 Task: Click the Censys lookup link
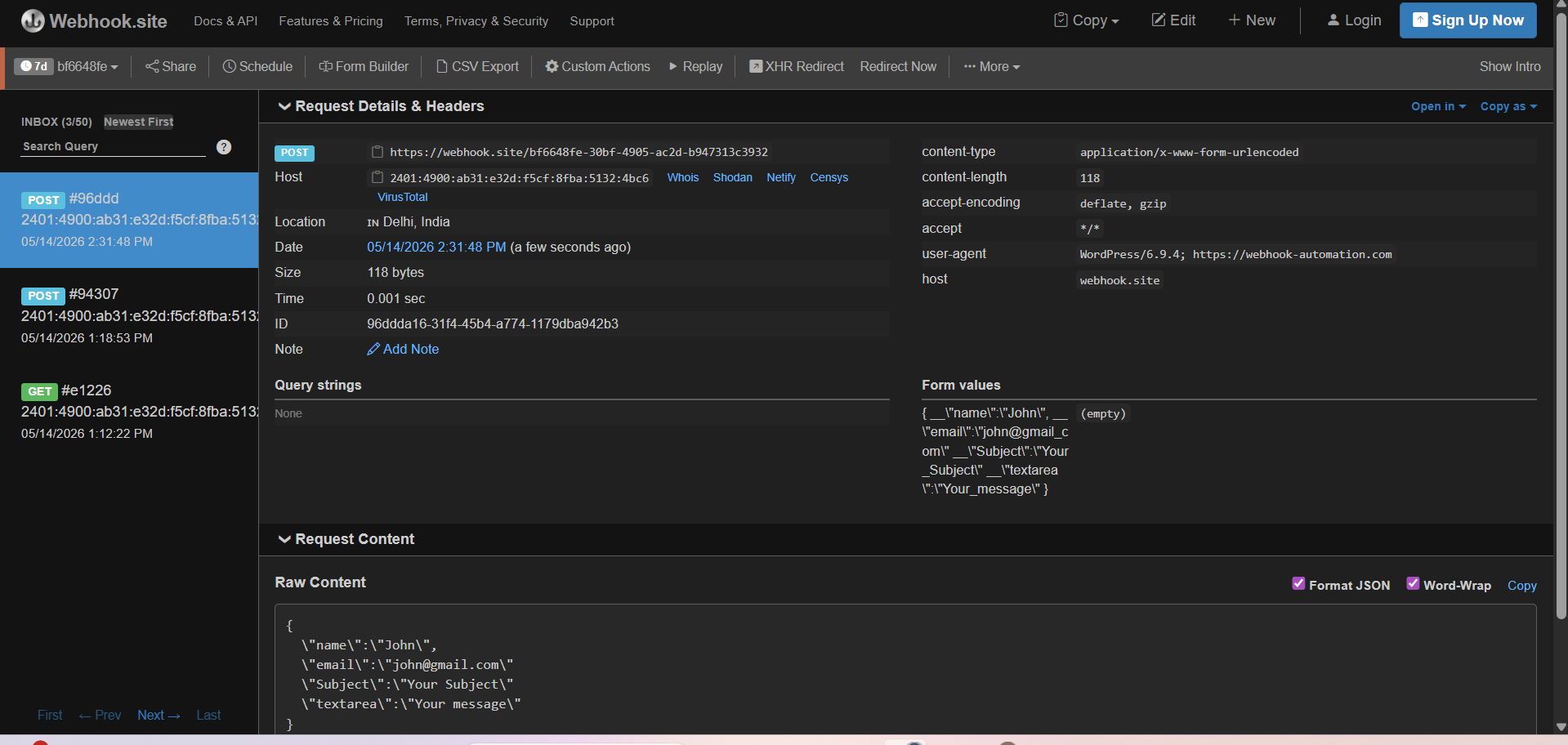tap(829, 177)
